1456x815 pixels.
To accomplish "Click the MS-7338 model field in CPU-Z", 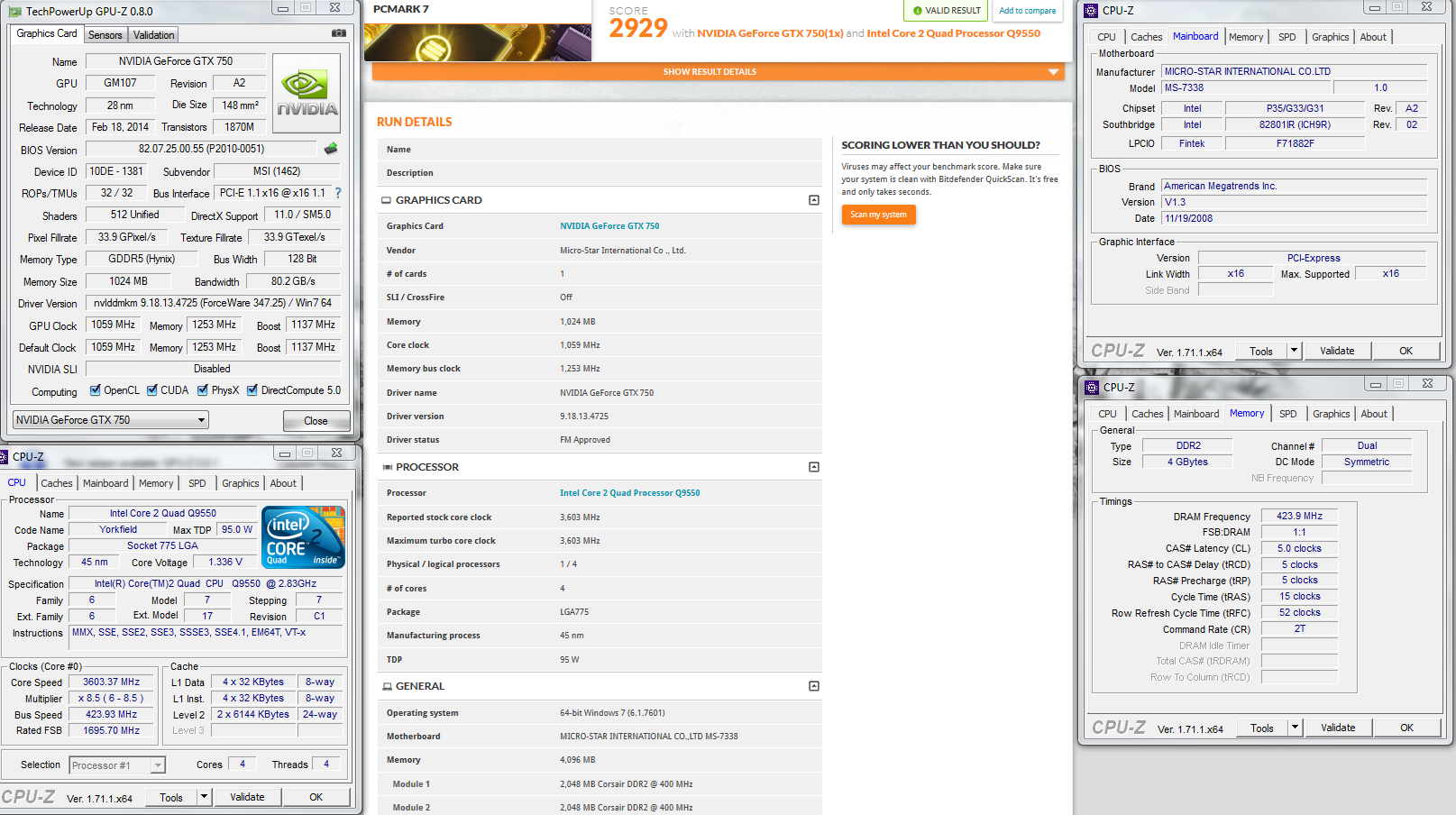I will click(x=1245, y=88).
